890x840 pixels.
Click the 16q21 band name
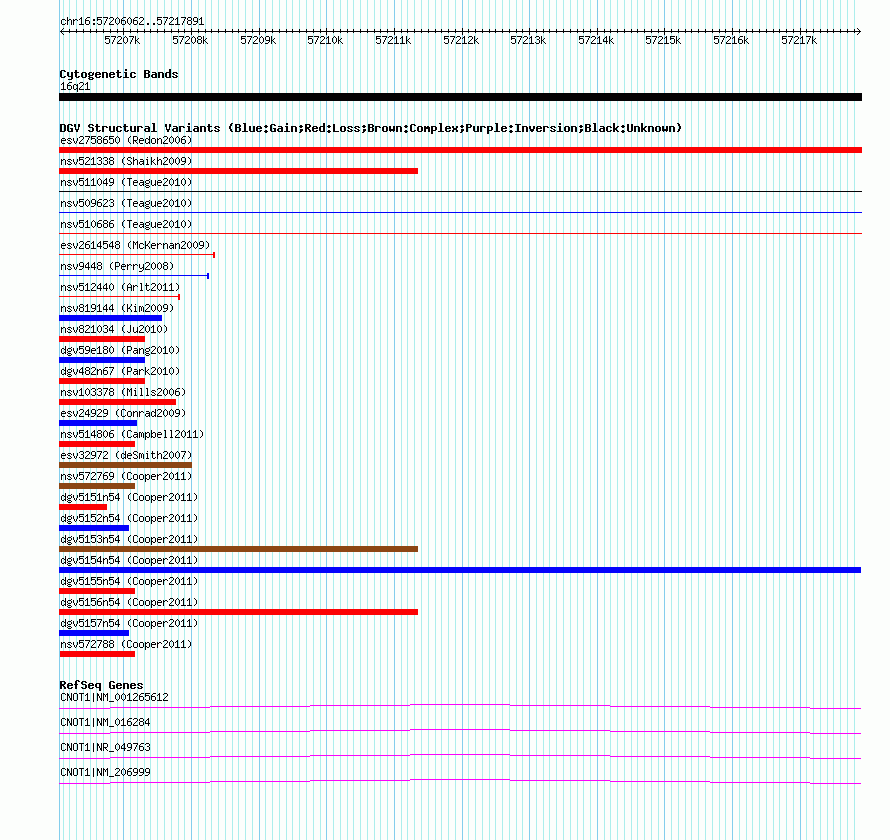click(x=75, y=86)
